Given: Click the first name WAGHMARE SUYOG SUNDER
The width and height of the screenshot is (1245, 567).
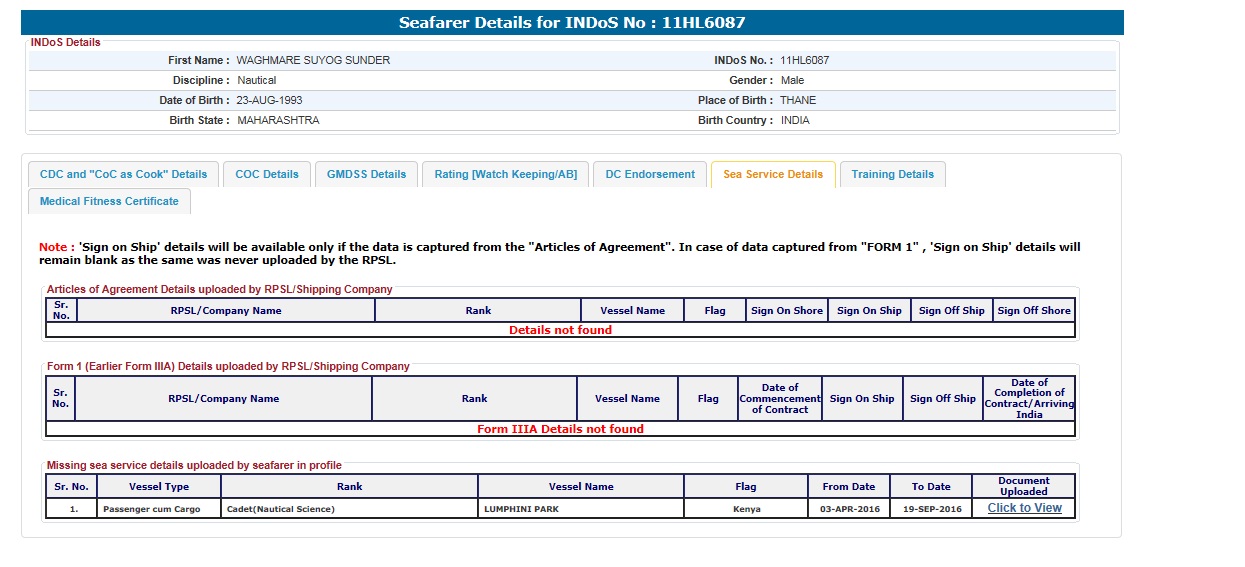Looking at the screenshot, I should coord(313,60).
